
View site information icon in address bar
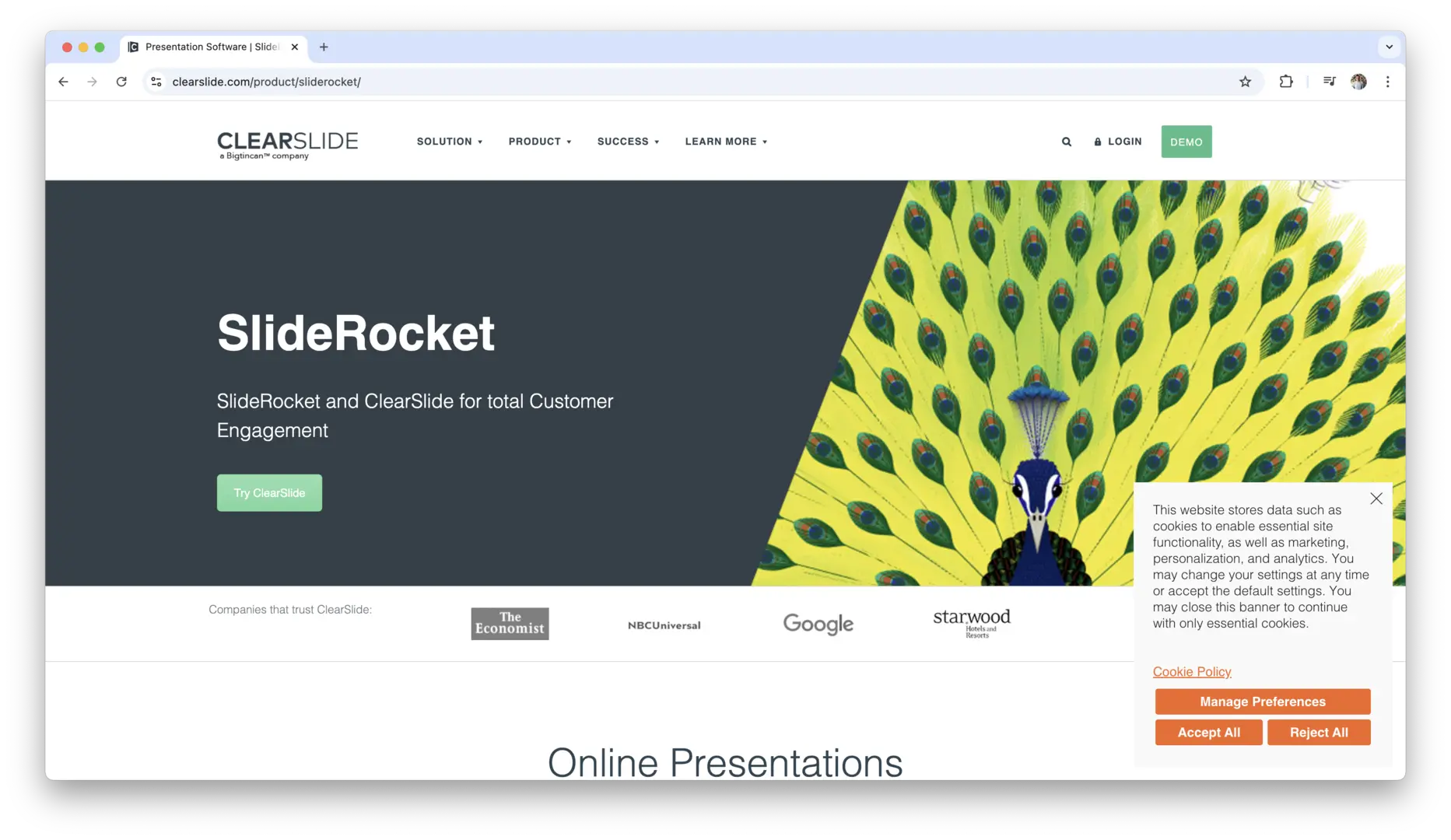point(156,82)
